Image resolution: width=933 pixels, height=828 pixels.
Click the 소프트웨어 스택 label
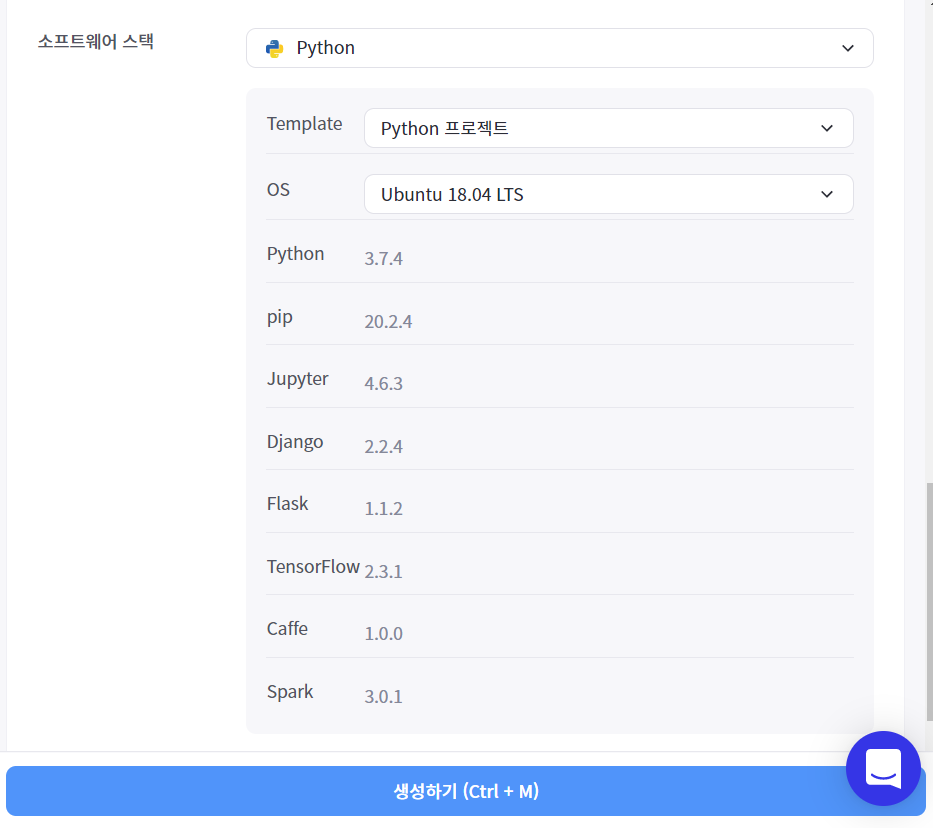click(96, 42)
